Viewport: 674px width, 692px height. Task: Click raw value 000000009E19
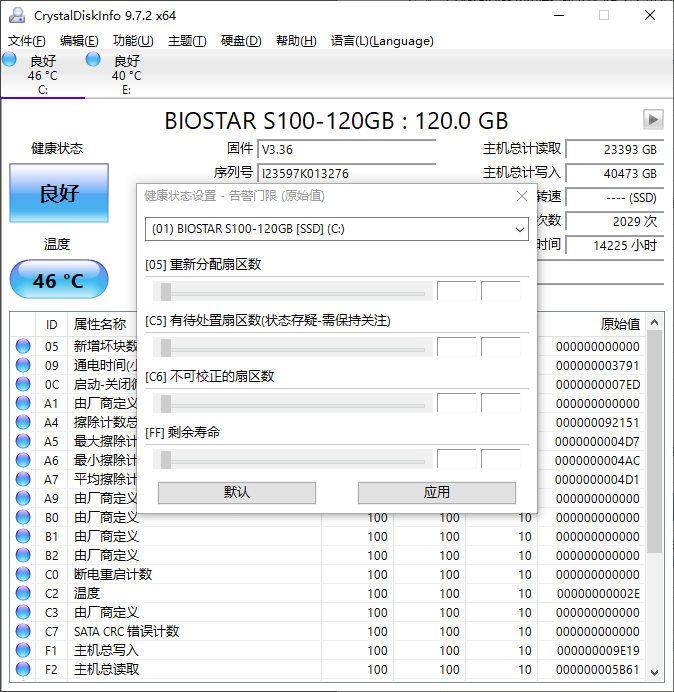(598, 650)
